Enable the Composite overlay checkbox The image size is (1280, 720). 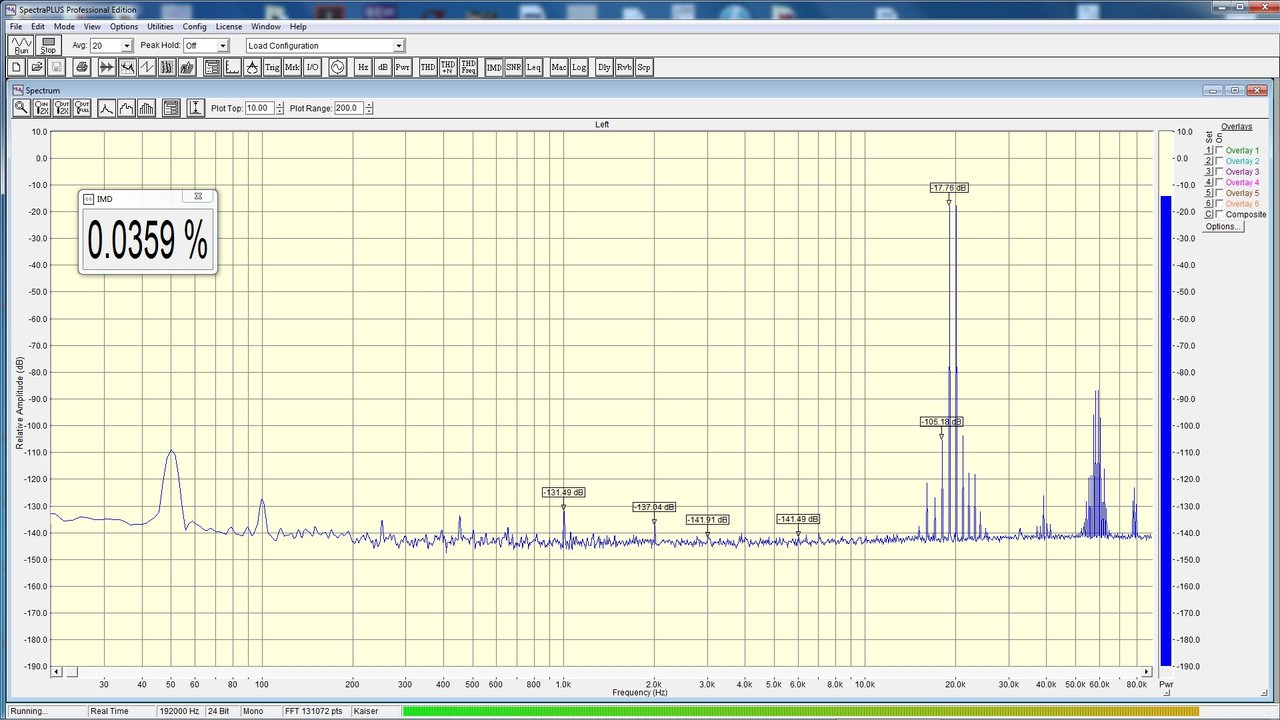pyautogui.click(x=1219, y=214)
